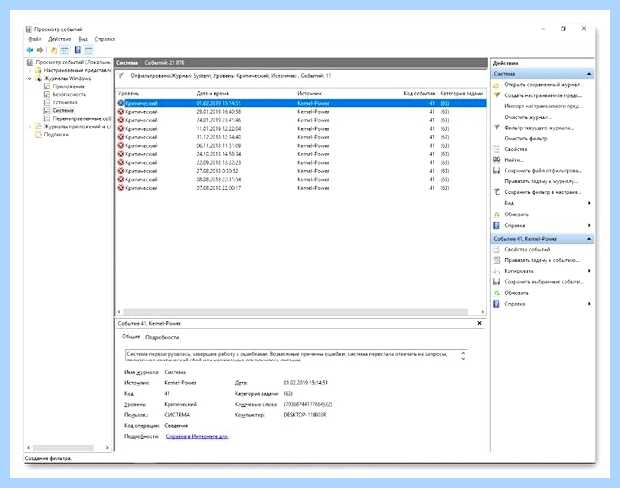Open the Действие menu
This screenshot has width=620, height=488.
(x=59, y=39)
